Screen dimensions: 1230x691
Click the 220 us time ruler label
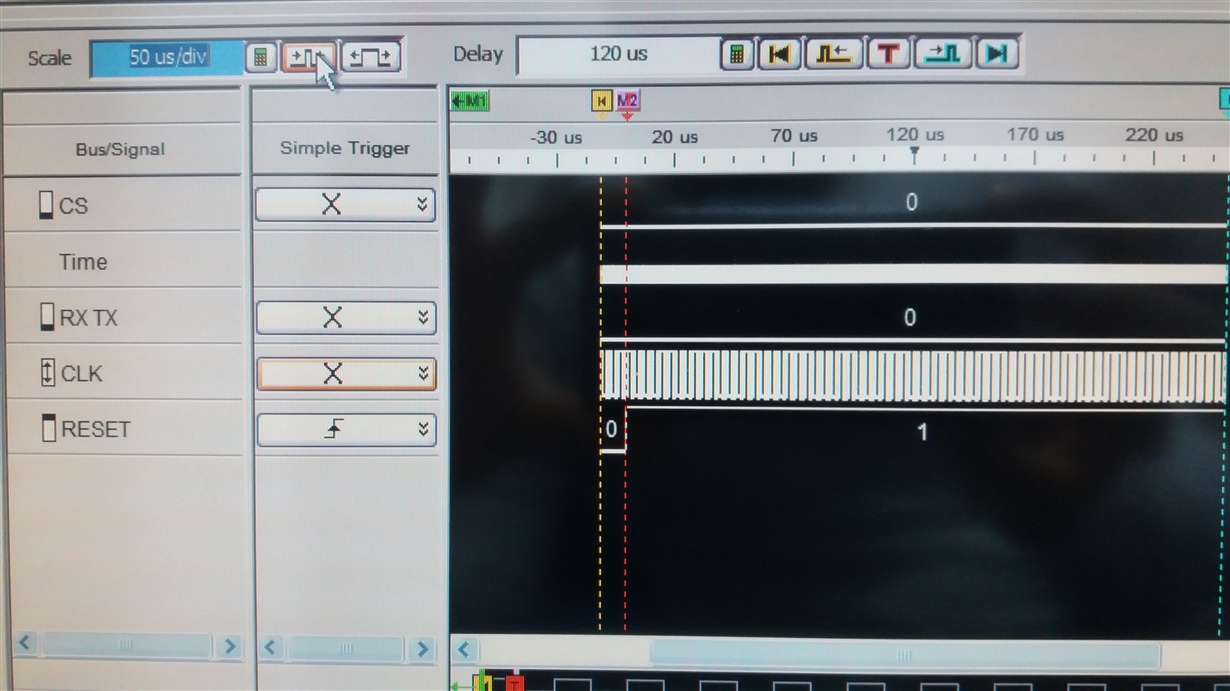point(1154,134)
